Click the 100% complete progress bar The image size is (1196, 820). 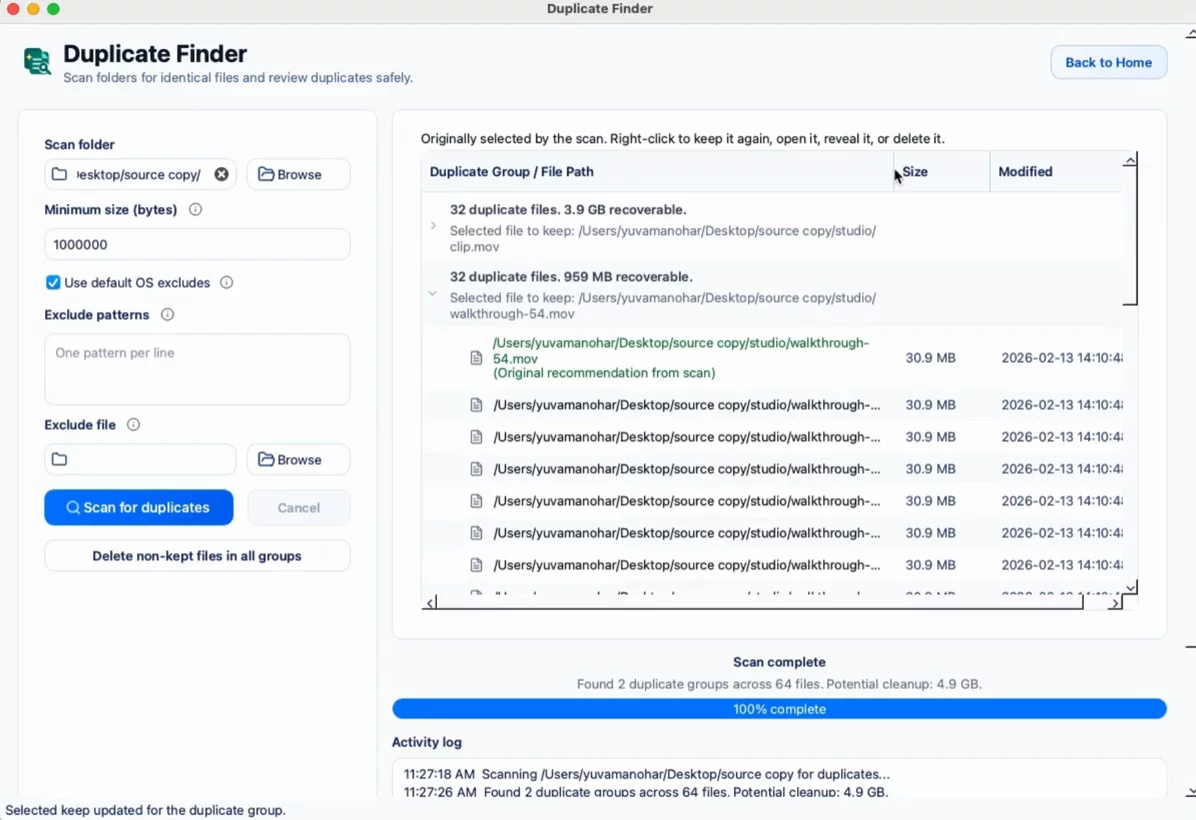tap(779, 709)
